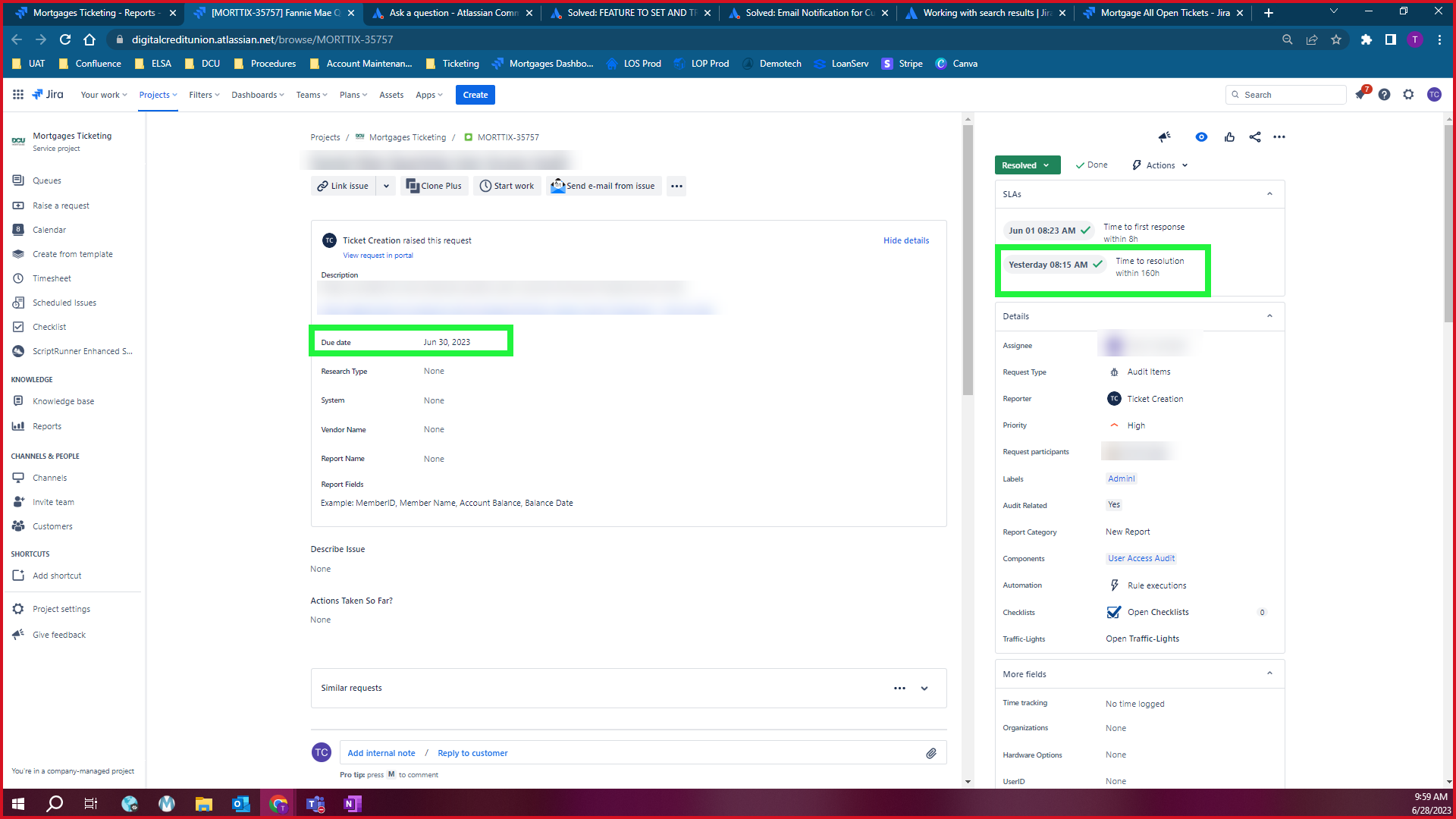Open the Jira settings gear icon

[1408, 95]
